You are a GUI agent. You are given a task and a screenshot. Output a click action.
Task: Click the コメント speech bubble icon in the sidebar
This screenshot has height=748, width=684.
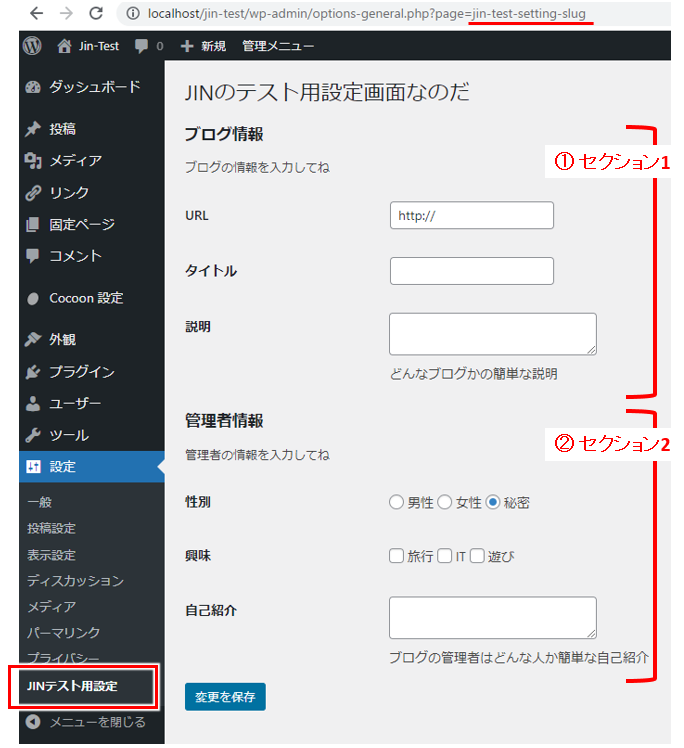33,256
